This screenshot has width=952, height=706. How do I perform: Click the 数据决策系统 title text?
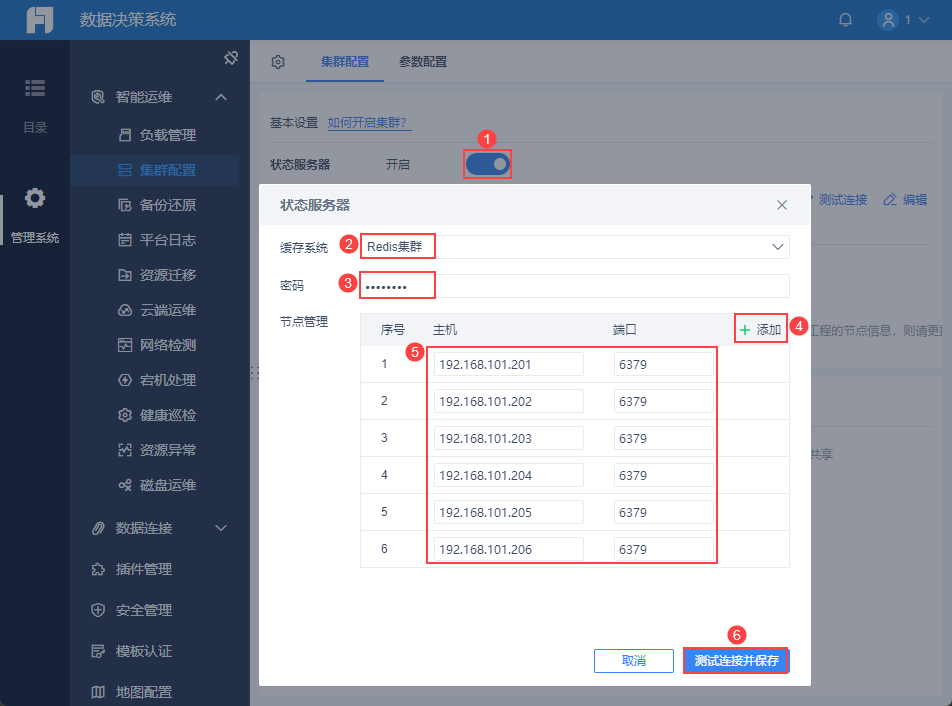click(x=128, y=20)
